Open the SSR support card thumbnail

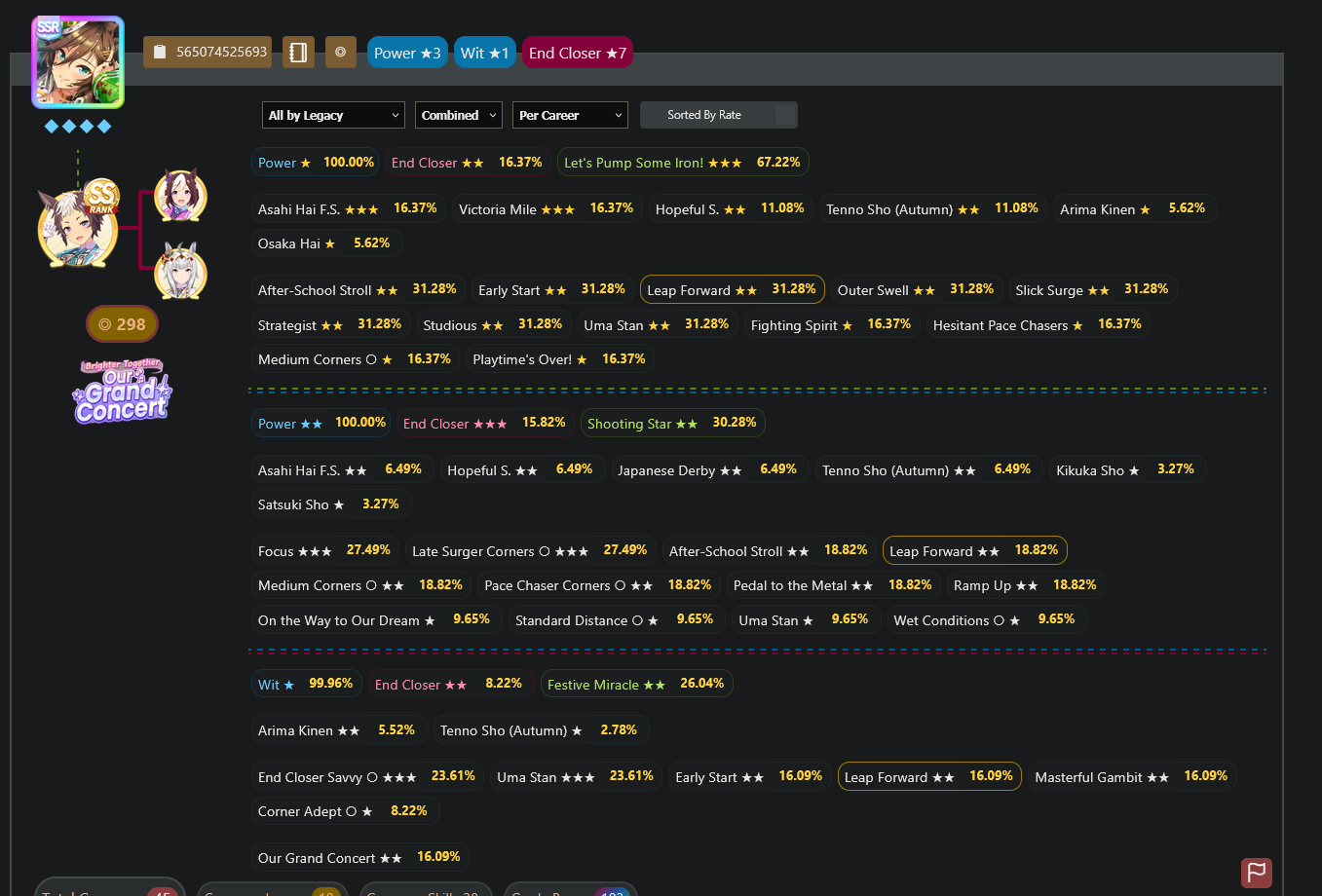pyautogui.click(x=78, y=62)
